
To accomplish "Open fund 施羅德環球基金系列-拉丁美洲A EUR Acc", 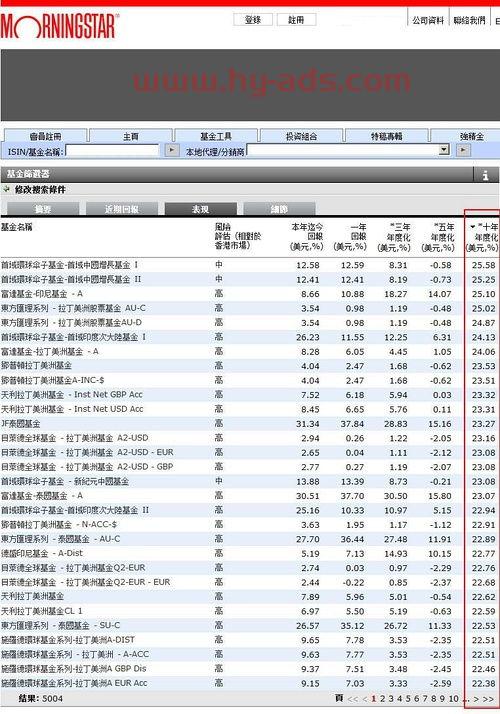I will (x=74, y=683).
